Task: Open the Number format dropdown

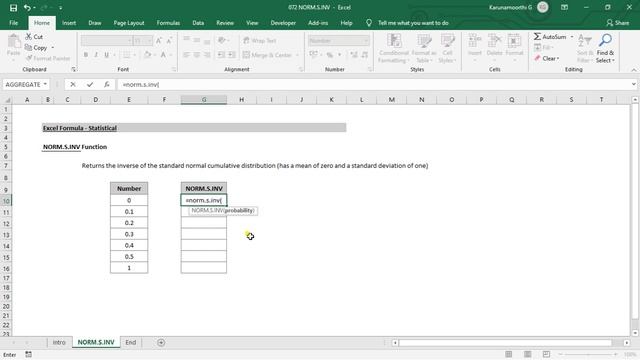Action: (365, 41)
